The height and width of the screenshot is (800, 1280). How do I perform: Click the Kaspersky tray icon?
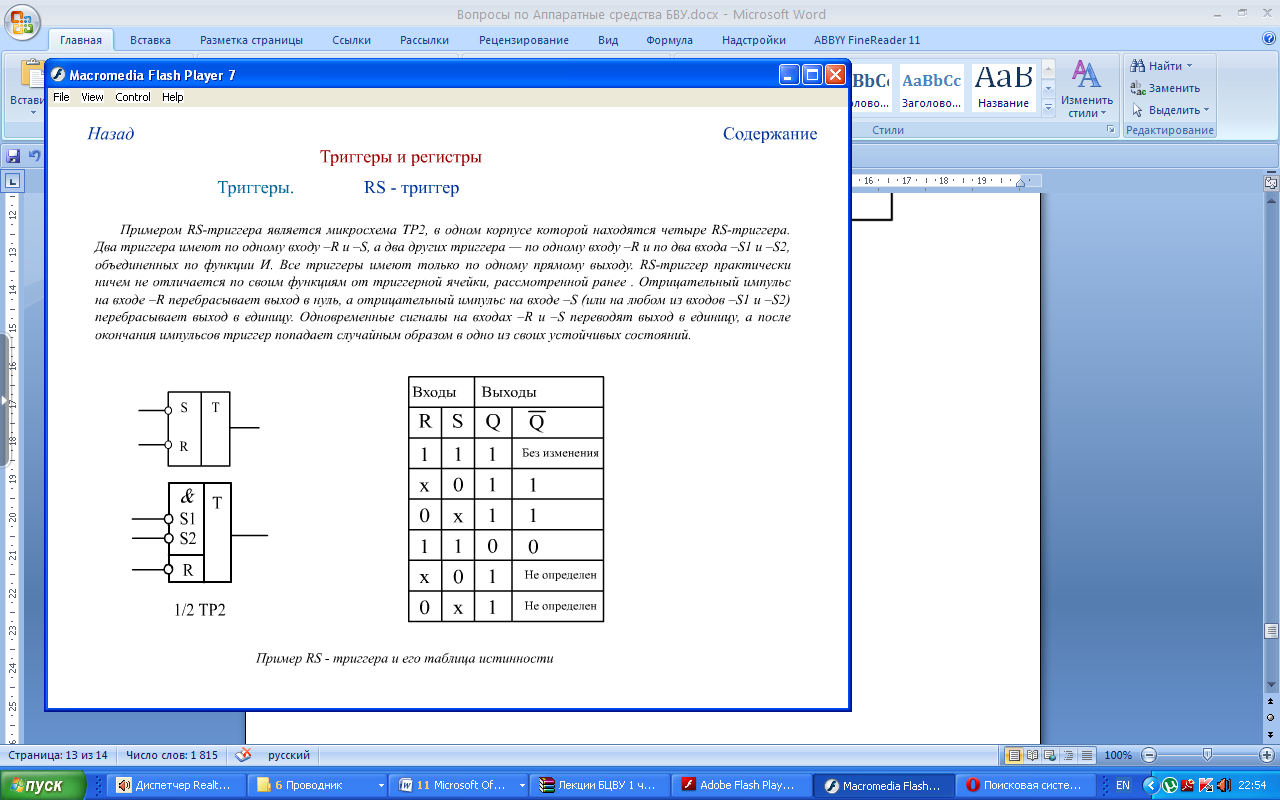[1205, 786]
